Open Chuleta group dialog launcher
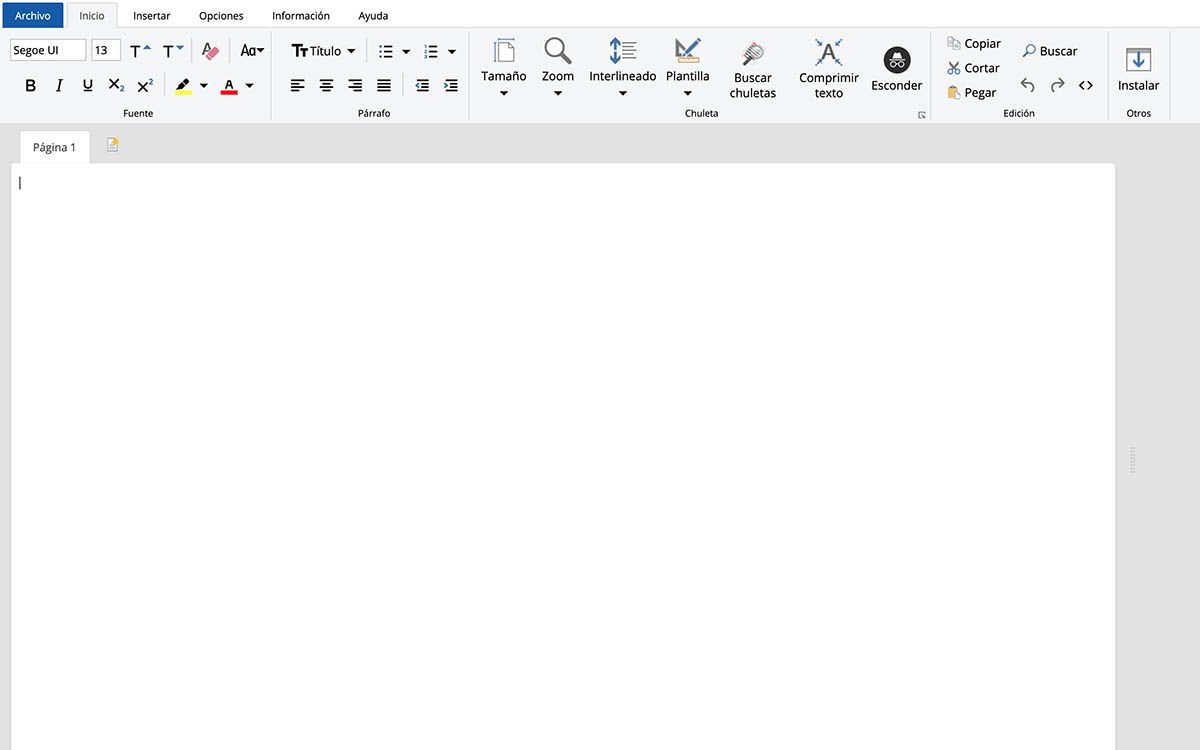The height and width of the screenshot is (750, 1200). pos(922,116)
